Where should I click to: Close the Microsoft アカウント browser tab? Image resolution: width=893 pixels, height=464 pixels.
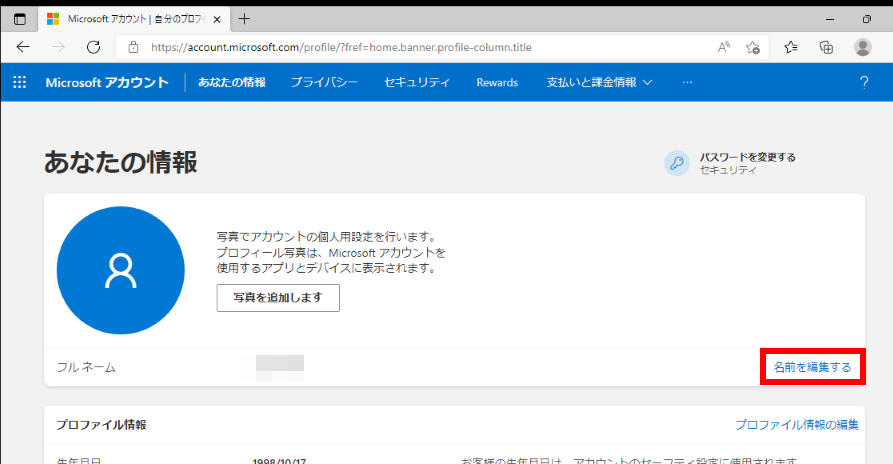point(217,19)
